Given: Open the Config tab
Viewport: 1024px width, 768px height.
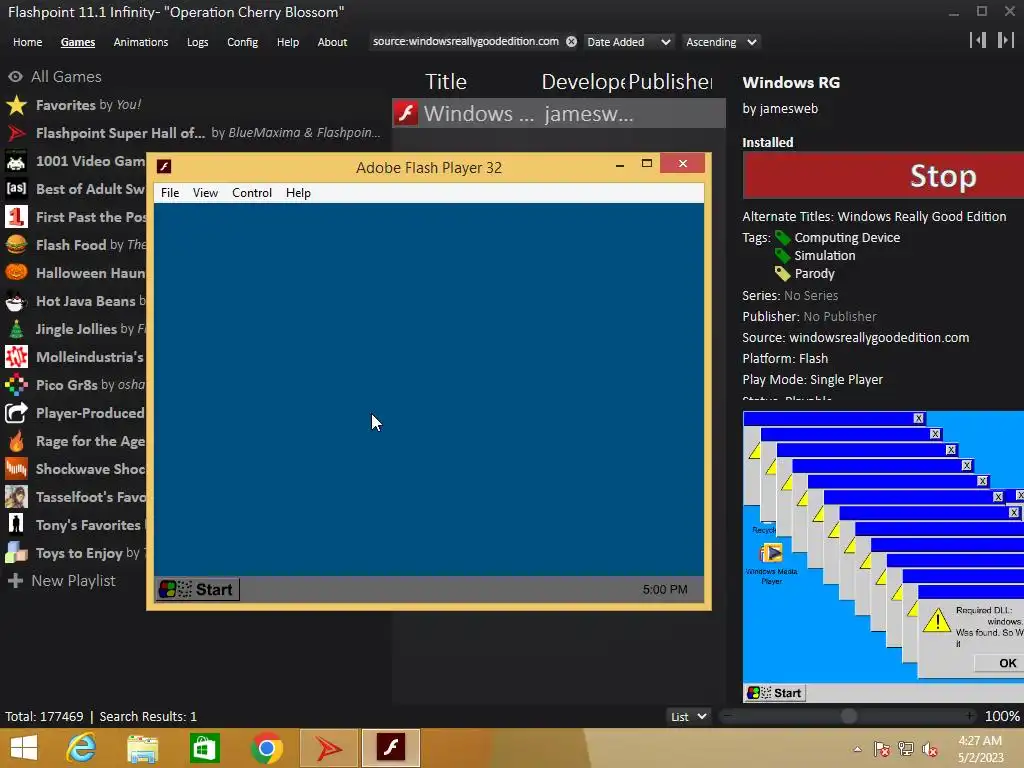Looking at the screenshot, I should click(x=242, y=42).
